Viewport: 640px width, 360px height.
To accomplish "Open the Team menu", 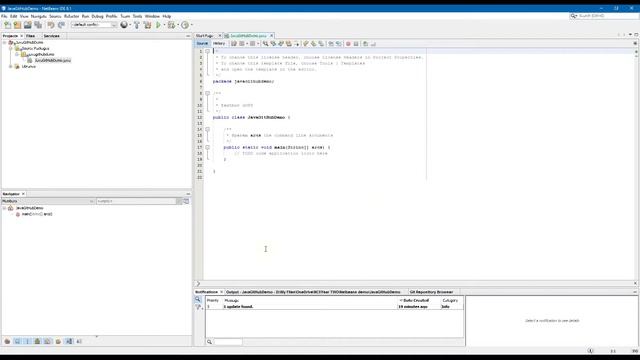I will [125, 16].
